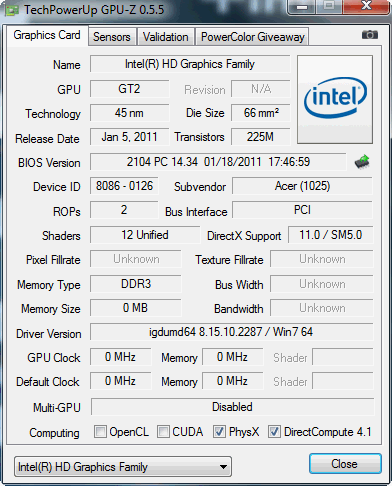Toggle the DirectCompute 4.1 checkbox
The height and width of the screenshot is (486, 392).
click(274, 431)
